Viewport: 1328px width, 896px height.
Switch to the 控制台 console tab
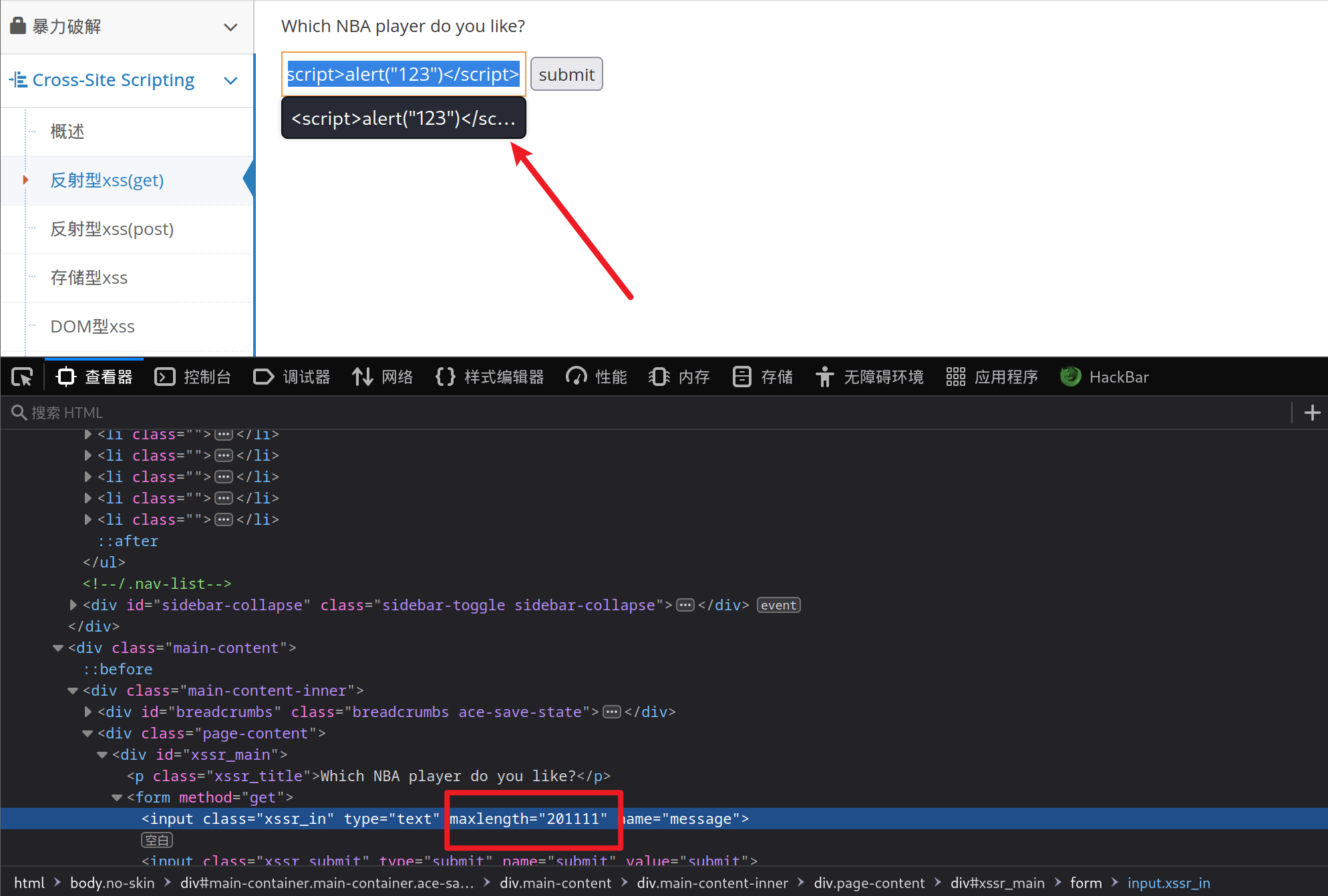point(192,377)
